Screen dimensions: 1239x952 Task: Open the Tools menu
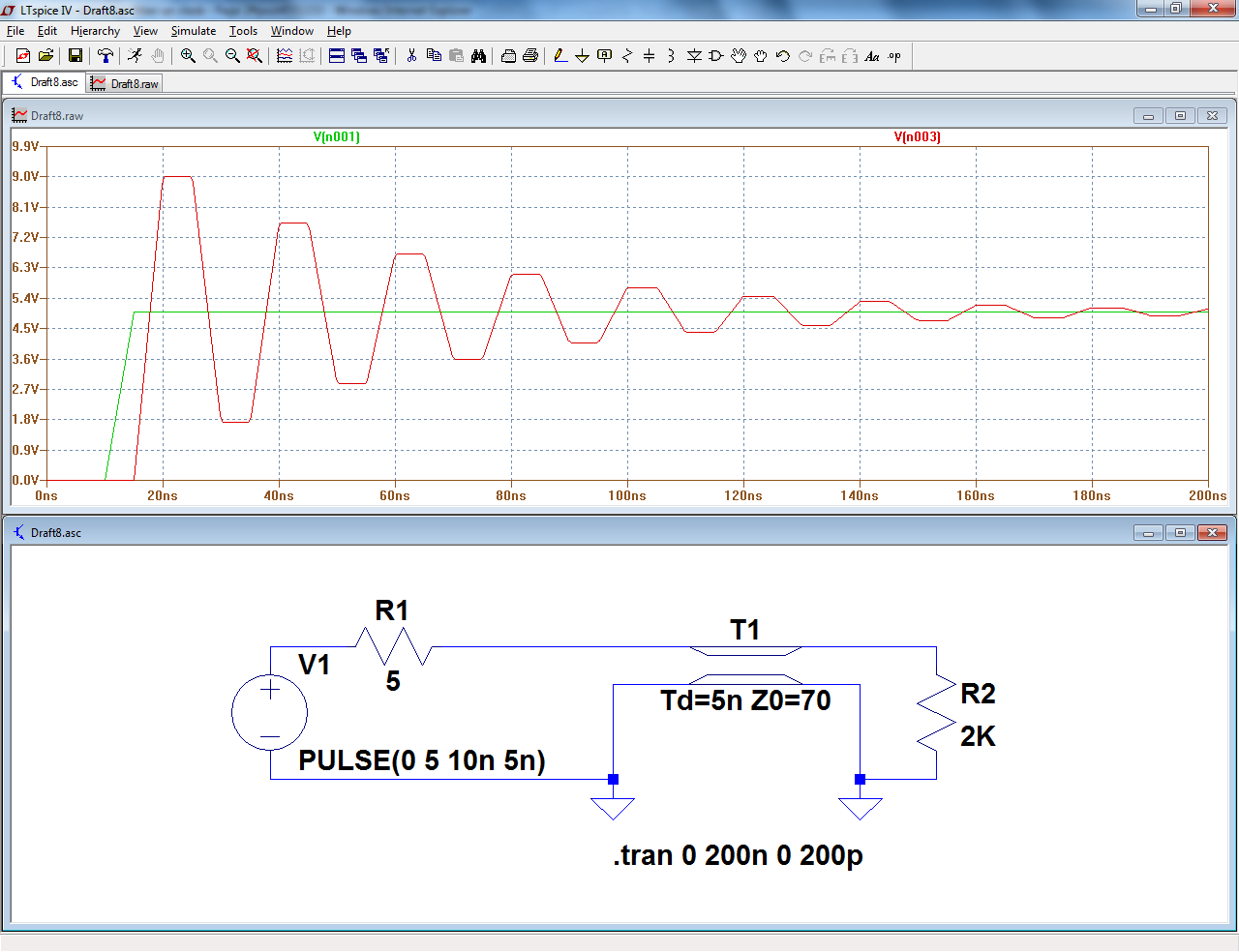click(243, 31)
